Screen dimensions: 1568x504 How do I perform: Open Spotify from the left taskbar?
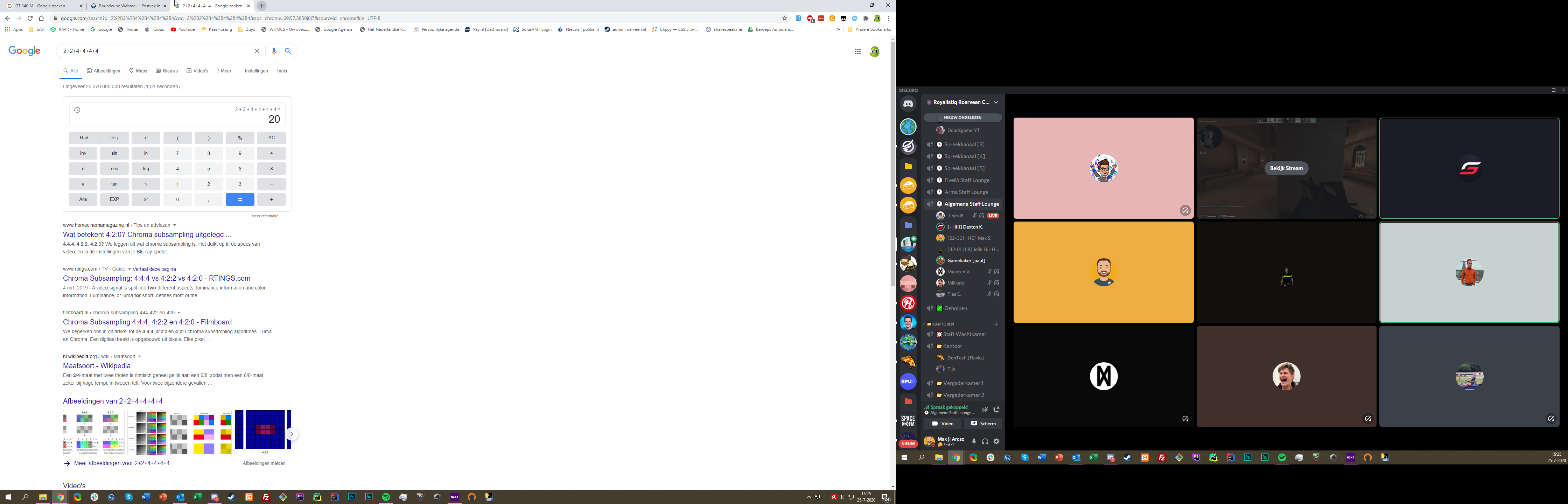tap(386, 497)
